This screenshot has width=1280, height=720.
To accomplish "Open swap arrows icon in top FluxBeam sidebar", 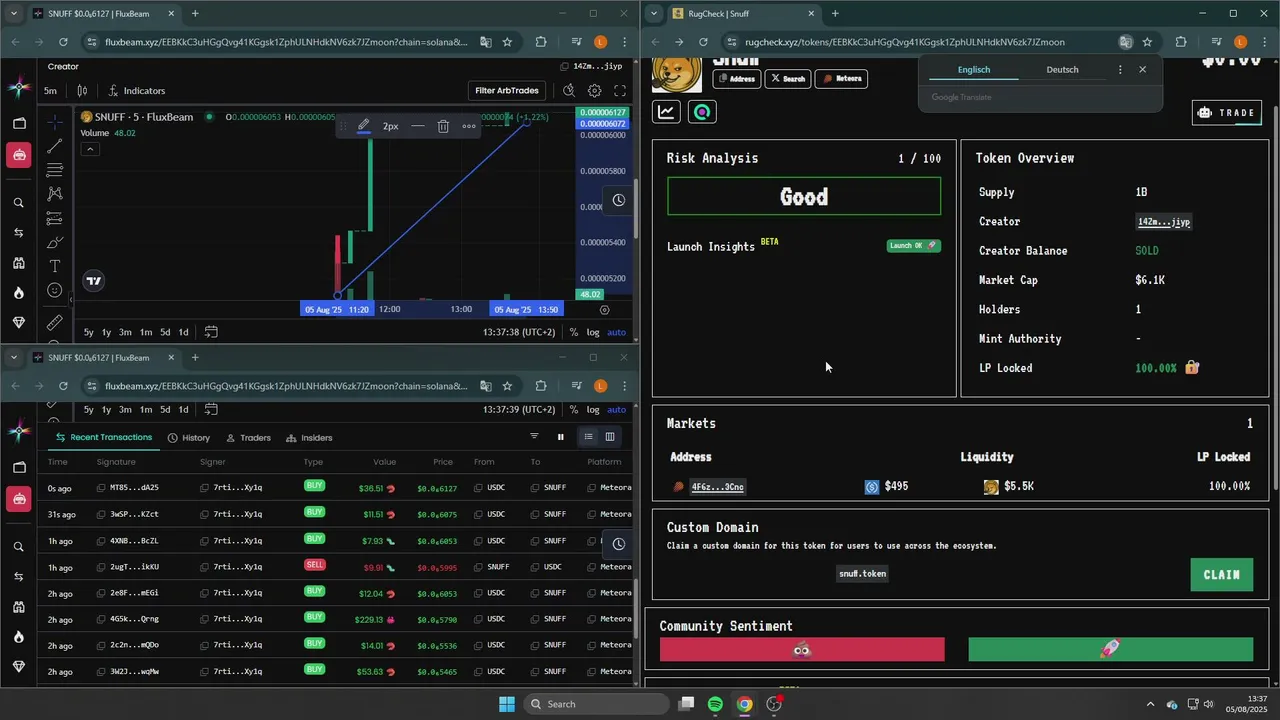I will 19,233.
